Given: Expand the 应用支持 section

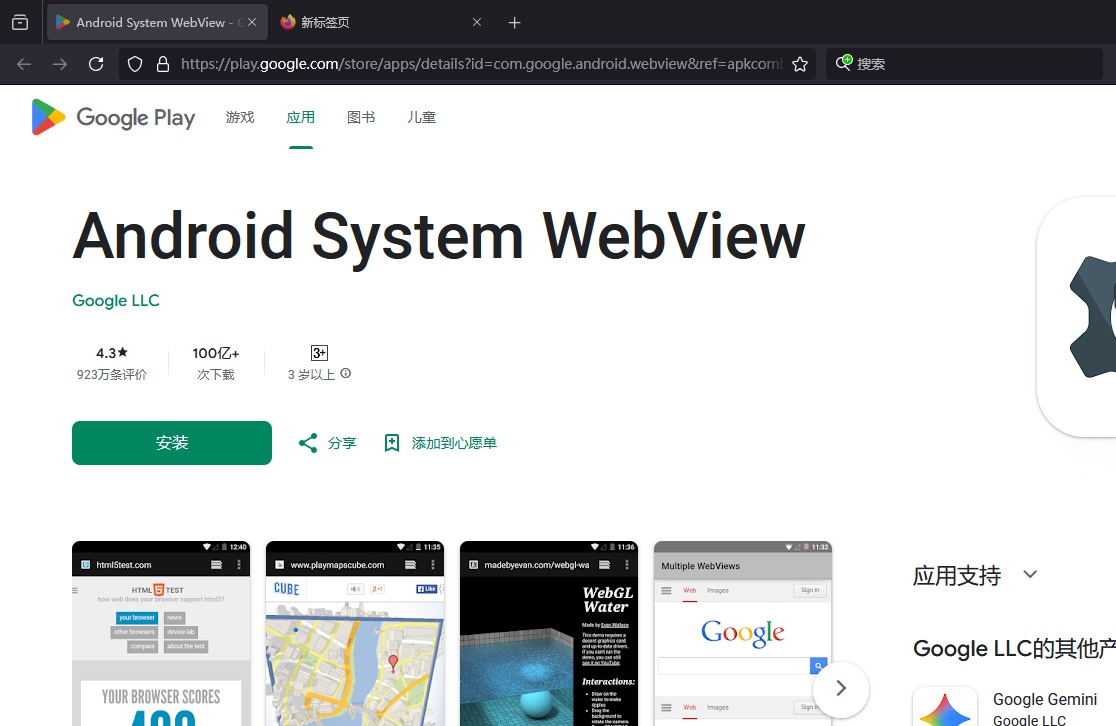Looking at the screenshot, I should pos(1031,574).
